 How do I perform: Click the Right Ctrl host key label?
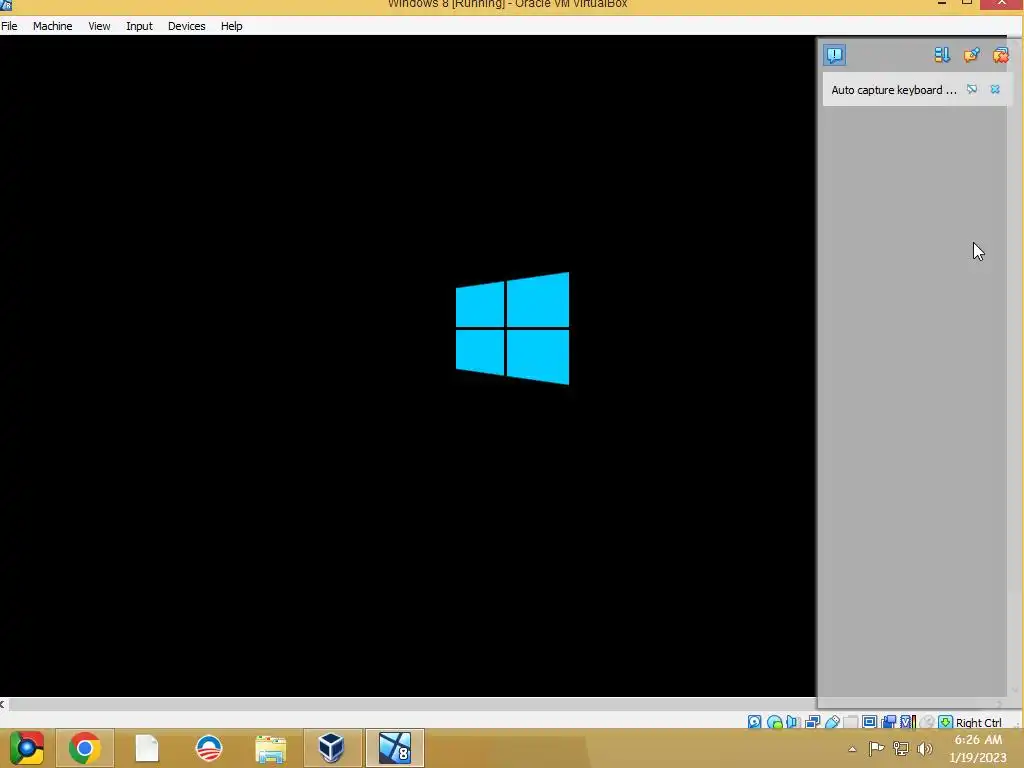978,722
